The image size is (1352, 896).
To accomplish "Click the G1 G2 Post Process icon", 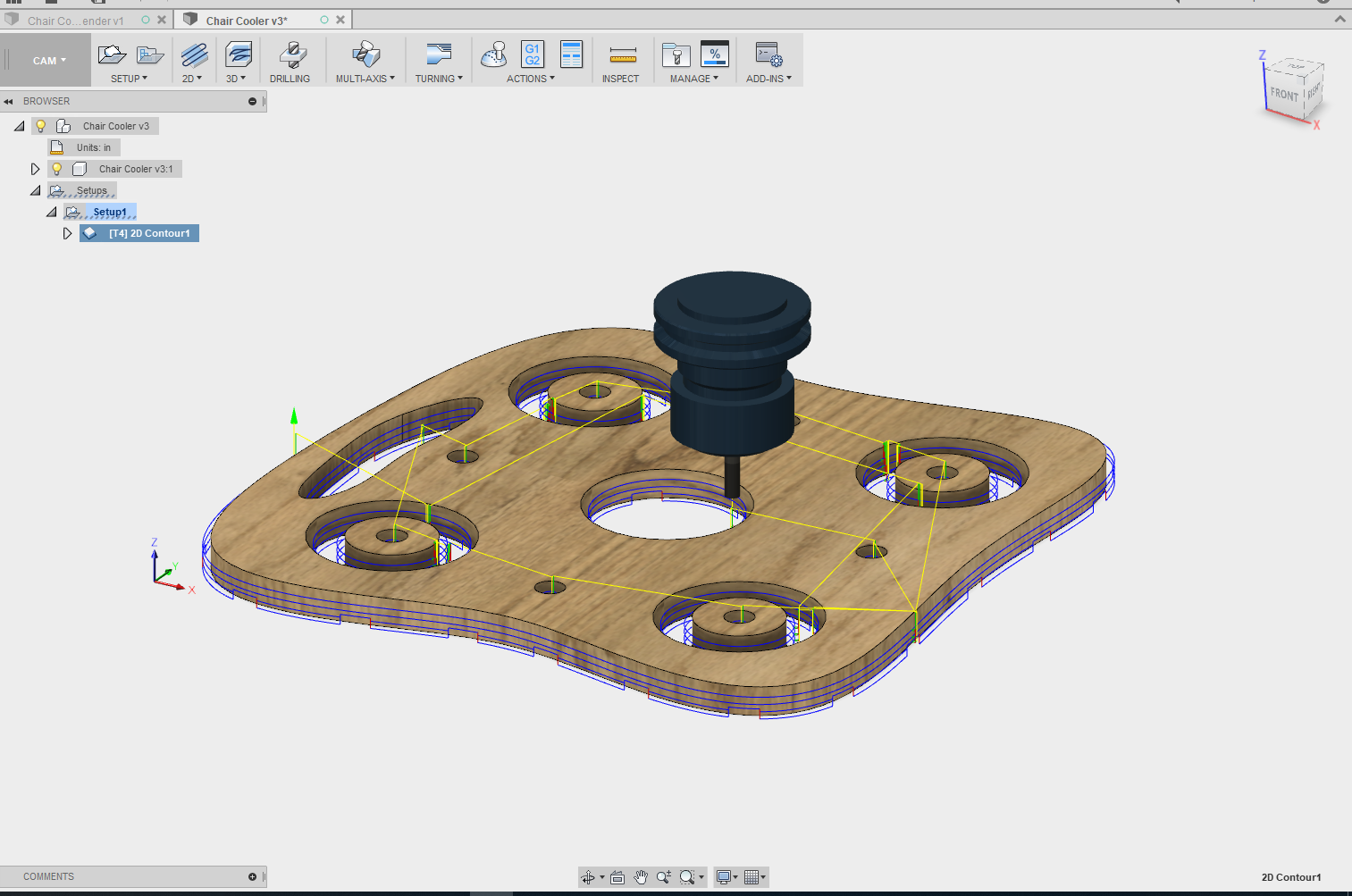I will 533,55.
